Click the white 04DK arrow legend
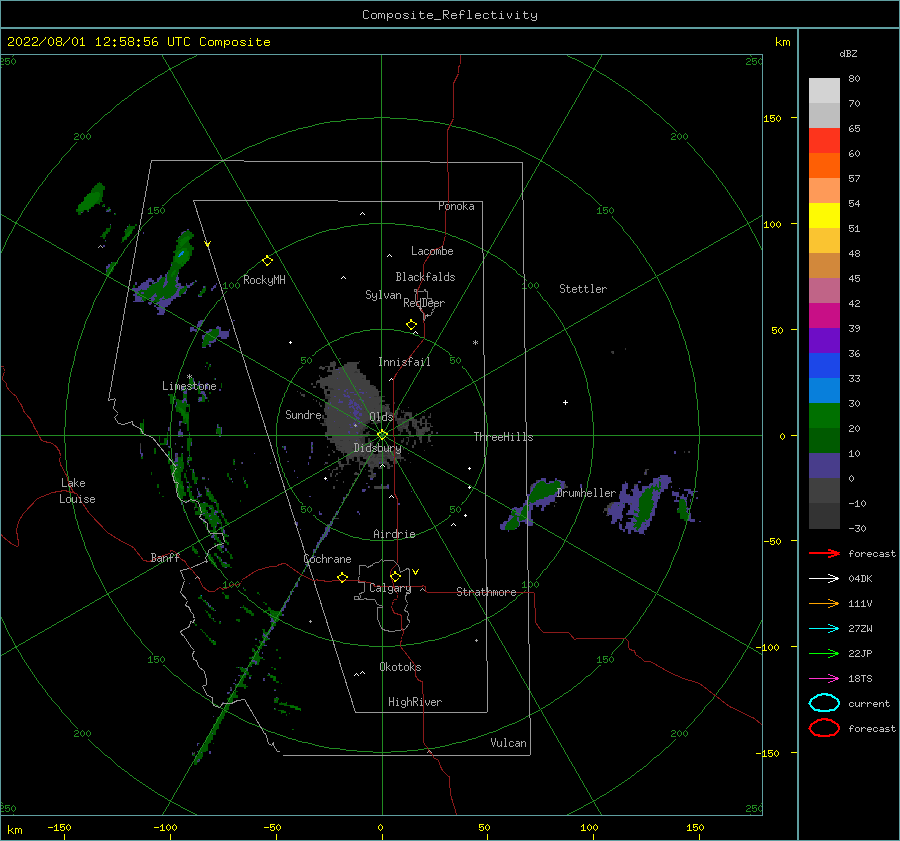This screenshot has height=841, width=900. (x=824, y=579)
